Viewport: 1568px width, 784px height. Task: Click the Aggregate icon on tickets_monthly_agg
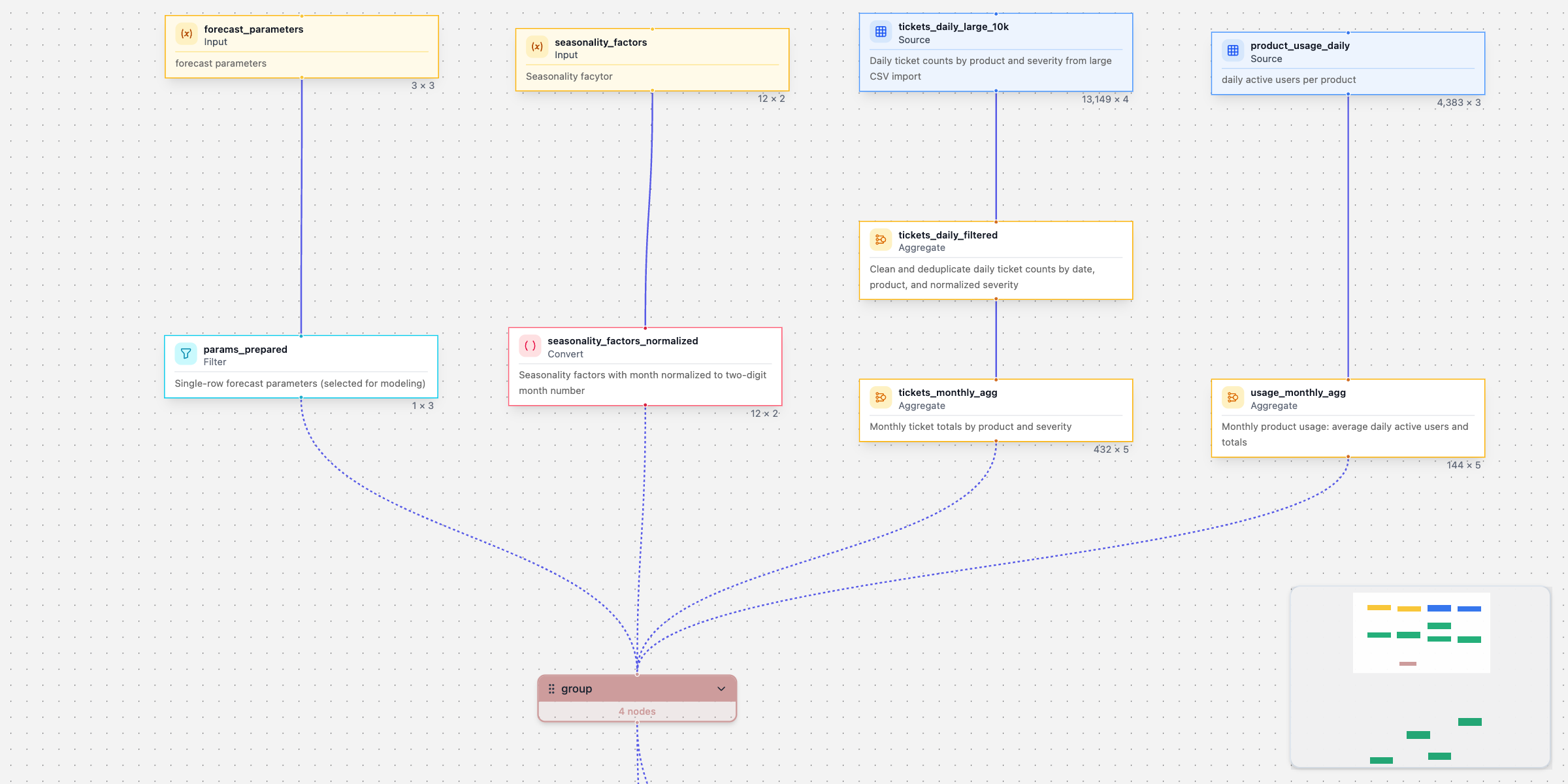[x=881, y=397]
